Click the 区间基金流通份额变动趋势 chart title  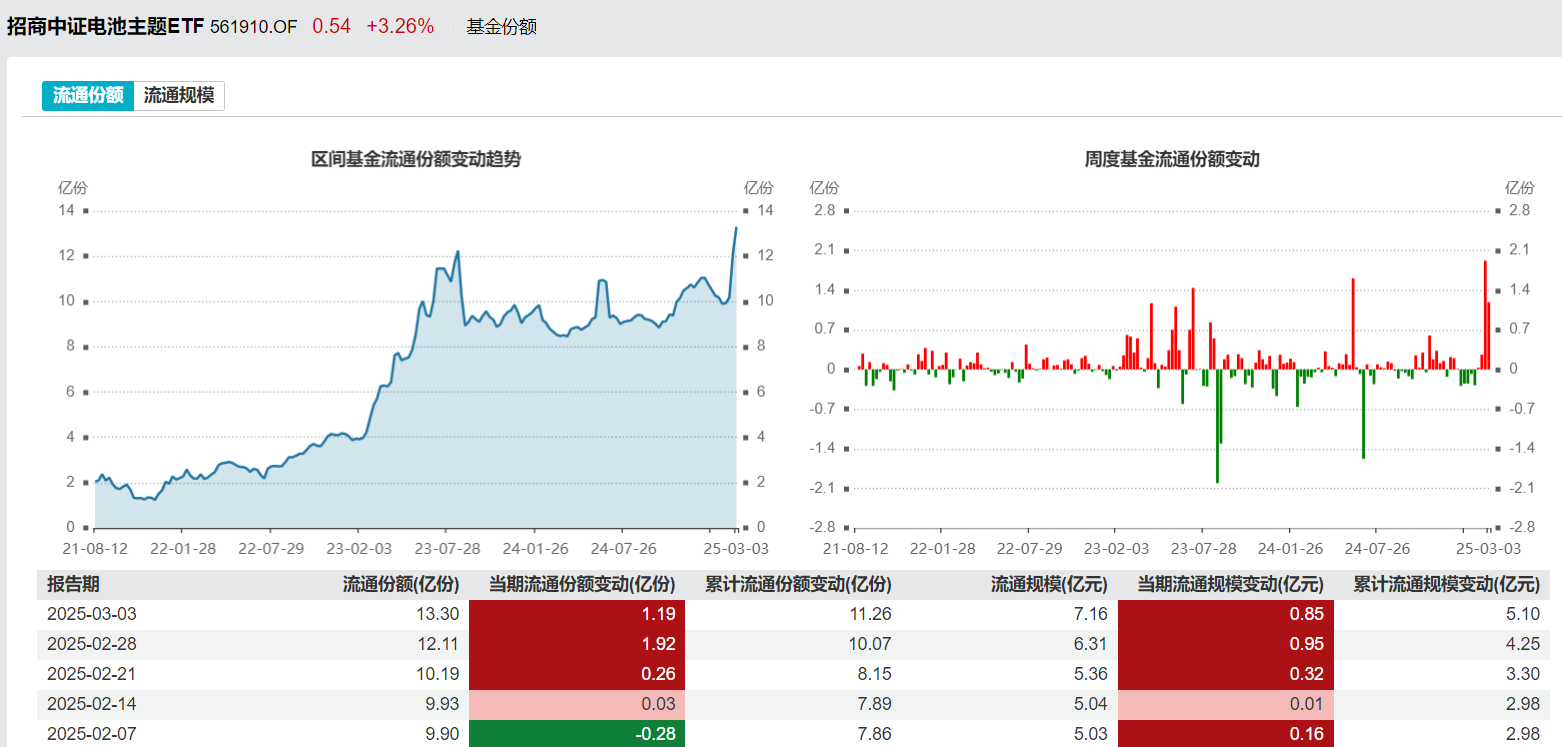point(416,159)
